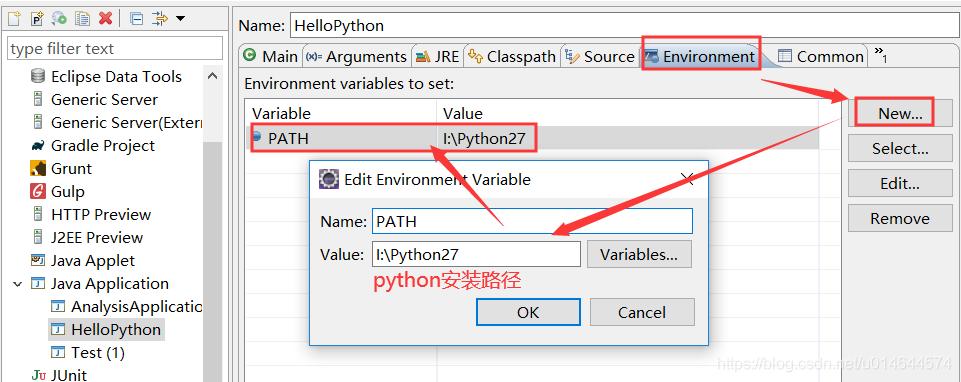Open the AnalysisApplicatio configuration
The height and width of the screenshot is (382, 961).
tap(137, 307)
